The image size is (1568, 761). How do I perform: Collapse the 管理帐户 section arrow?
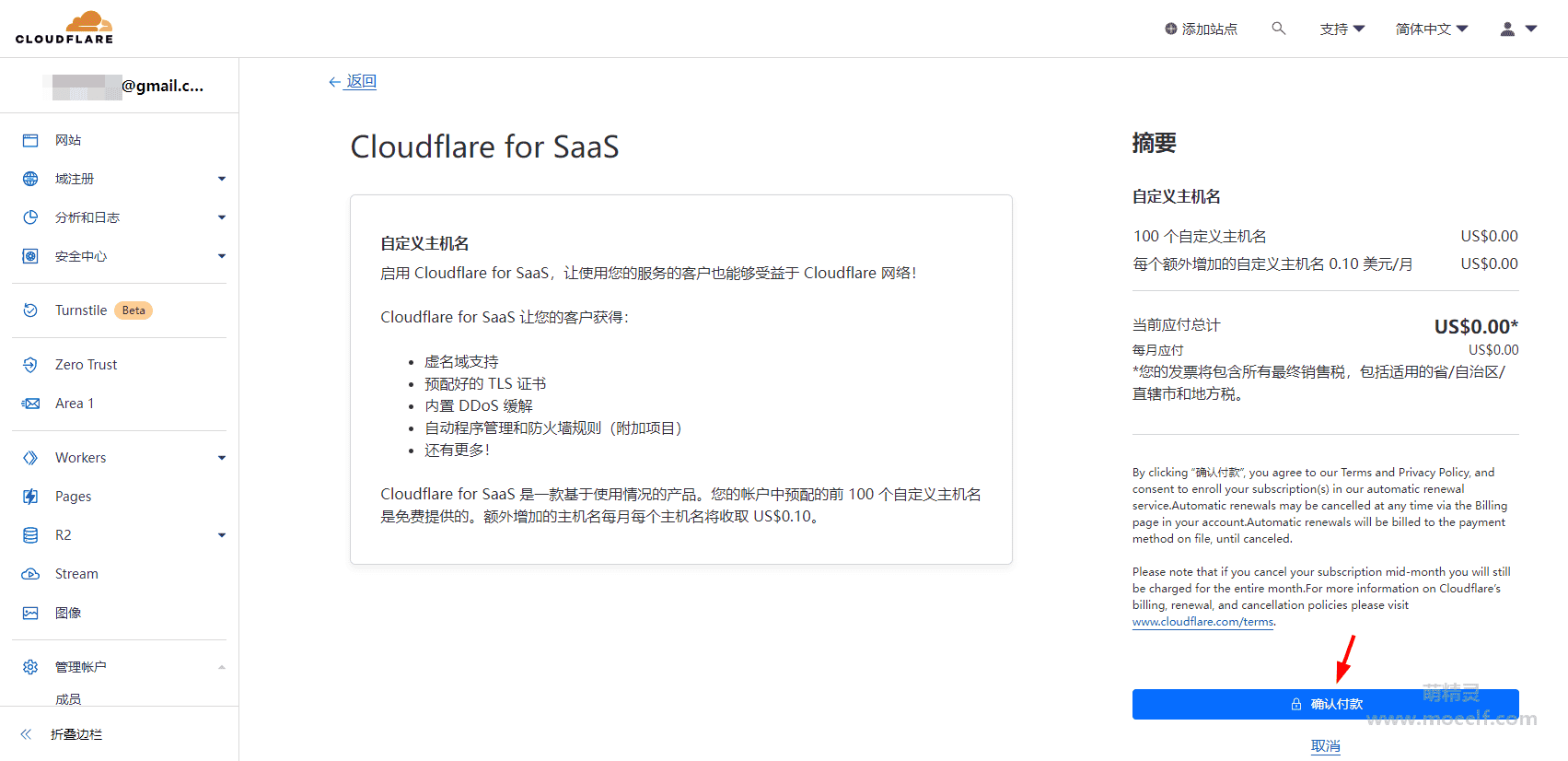pos(222,667)
